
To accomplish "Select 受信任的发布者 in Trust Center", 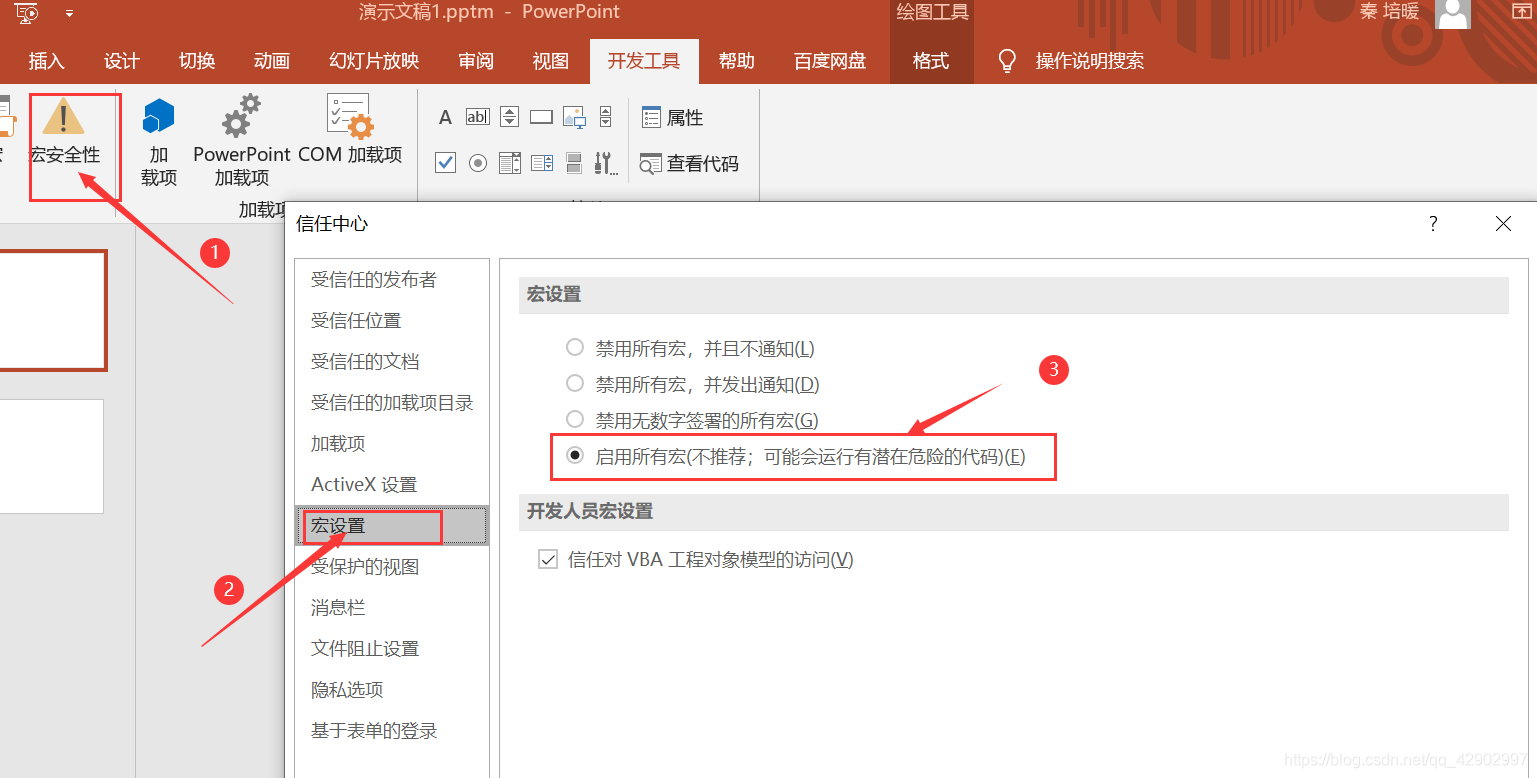I will 391,280.
